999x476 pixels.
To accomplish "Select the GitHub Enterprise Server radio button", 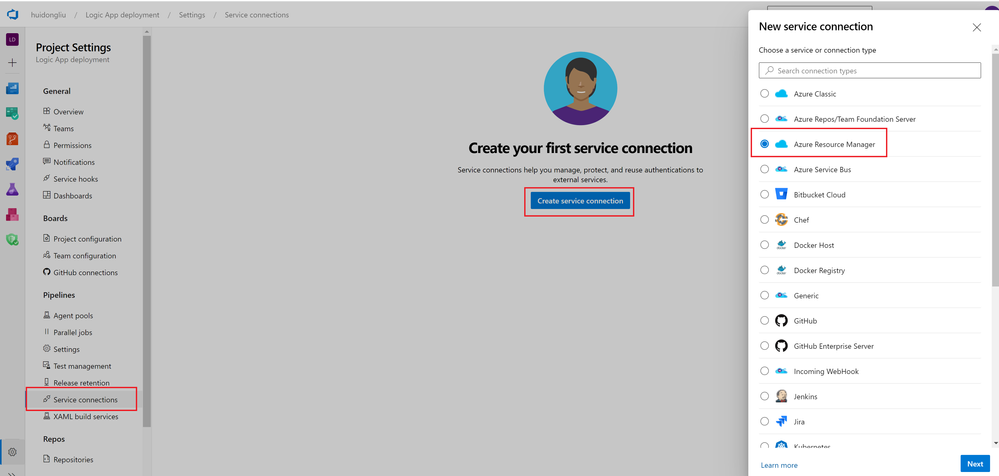I will (x=765, y=346).
